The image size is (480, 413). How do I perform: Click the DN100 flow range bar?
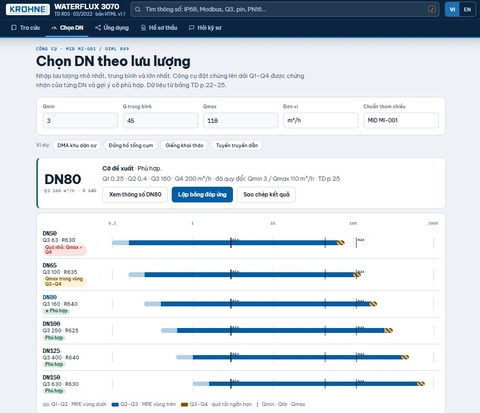[x=277, y=330]
